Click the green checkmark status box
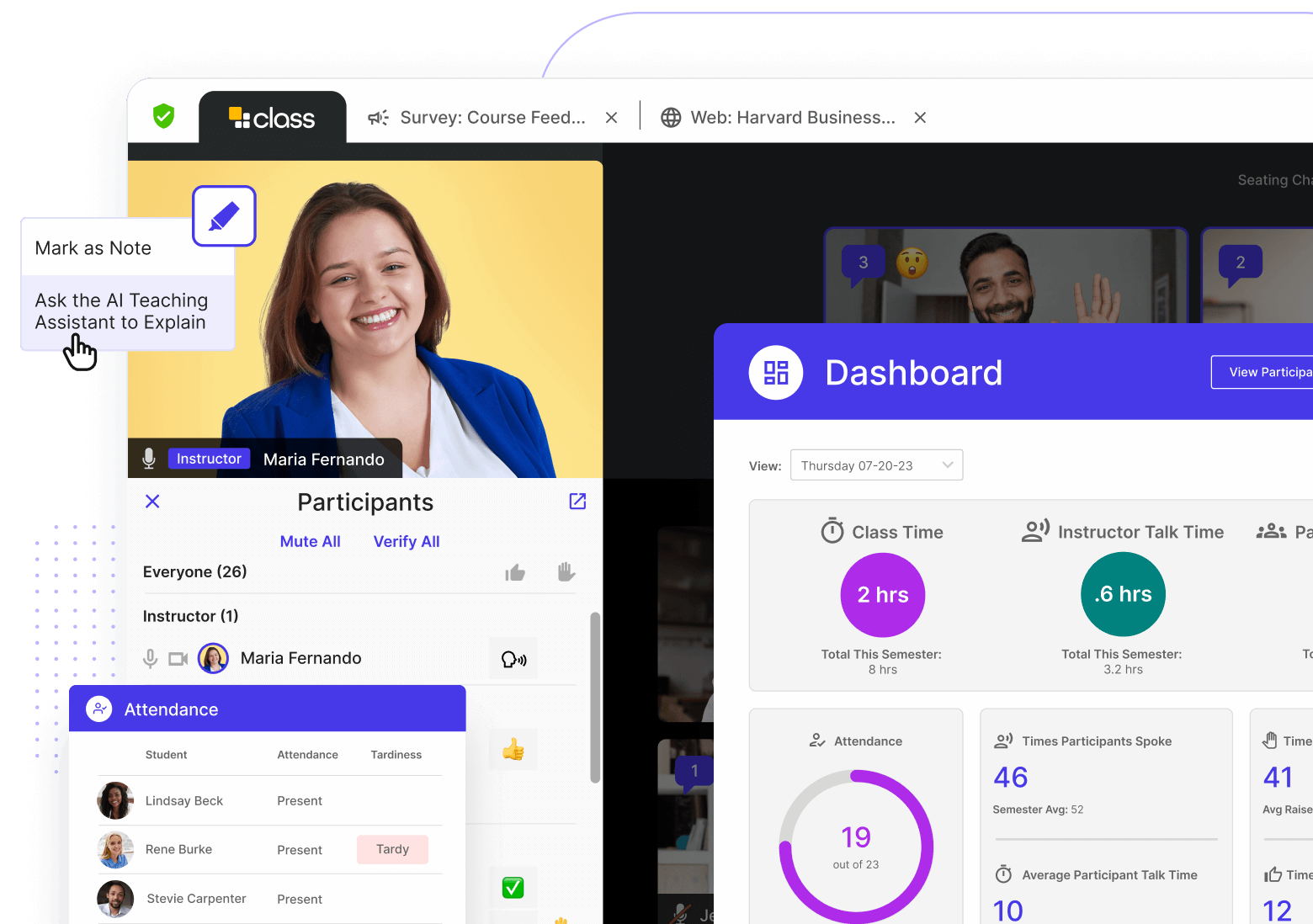 [x=513, y=888]
